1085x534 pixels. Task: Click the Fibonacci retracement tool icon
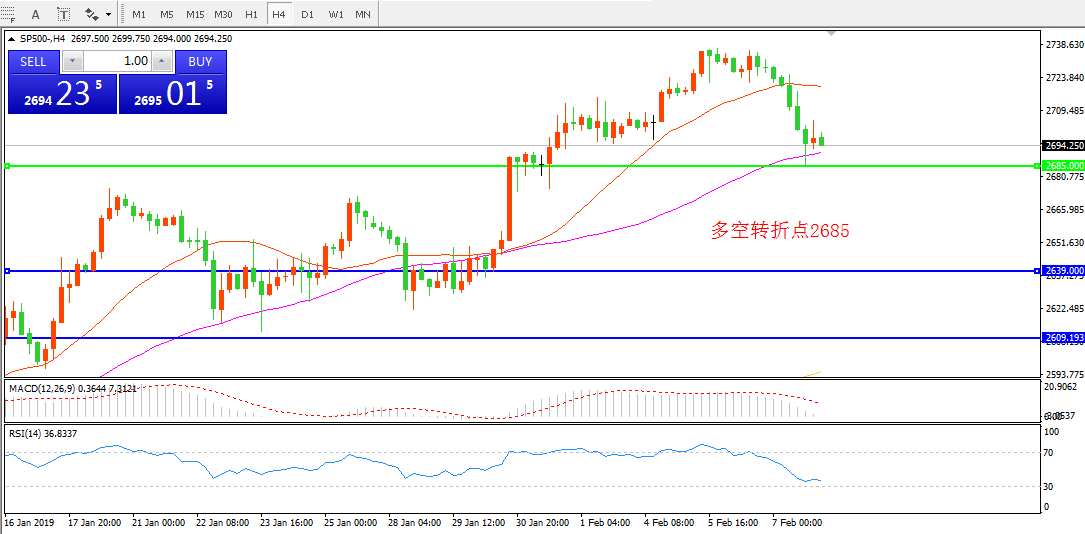click(x=9, y=14)
